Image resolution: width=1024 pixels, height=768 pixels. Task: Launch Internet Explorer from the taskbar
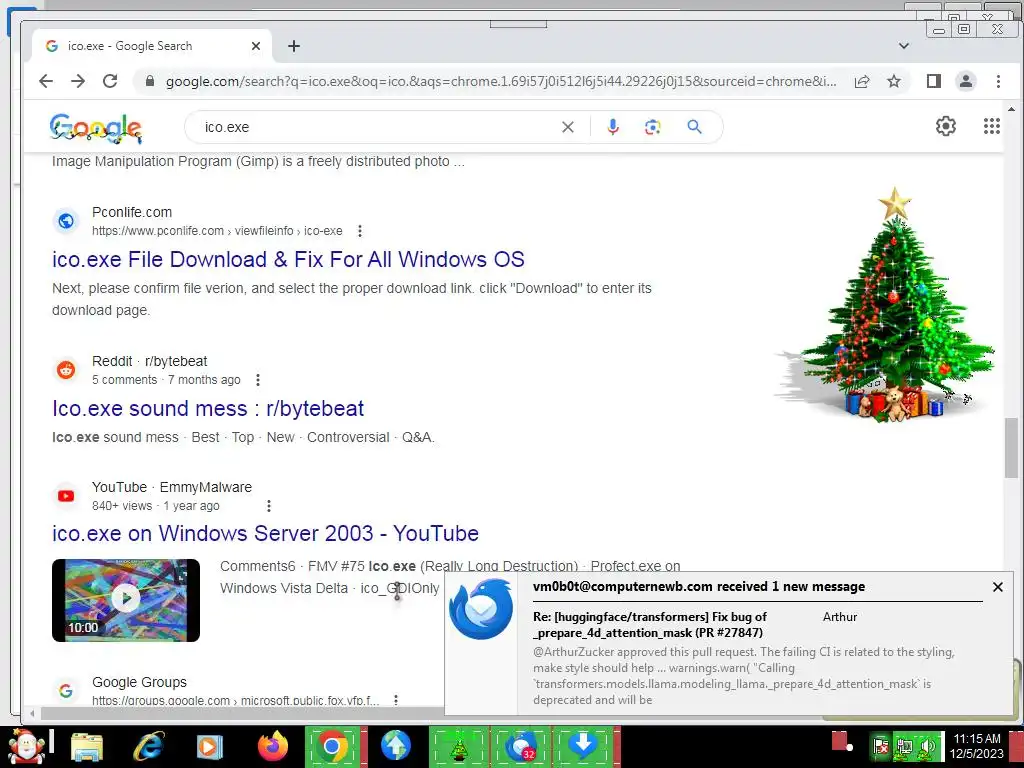click(x=148, y=746)
